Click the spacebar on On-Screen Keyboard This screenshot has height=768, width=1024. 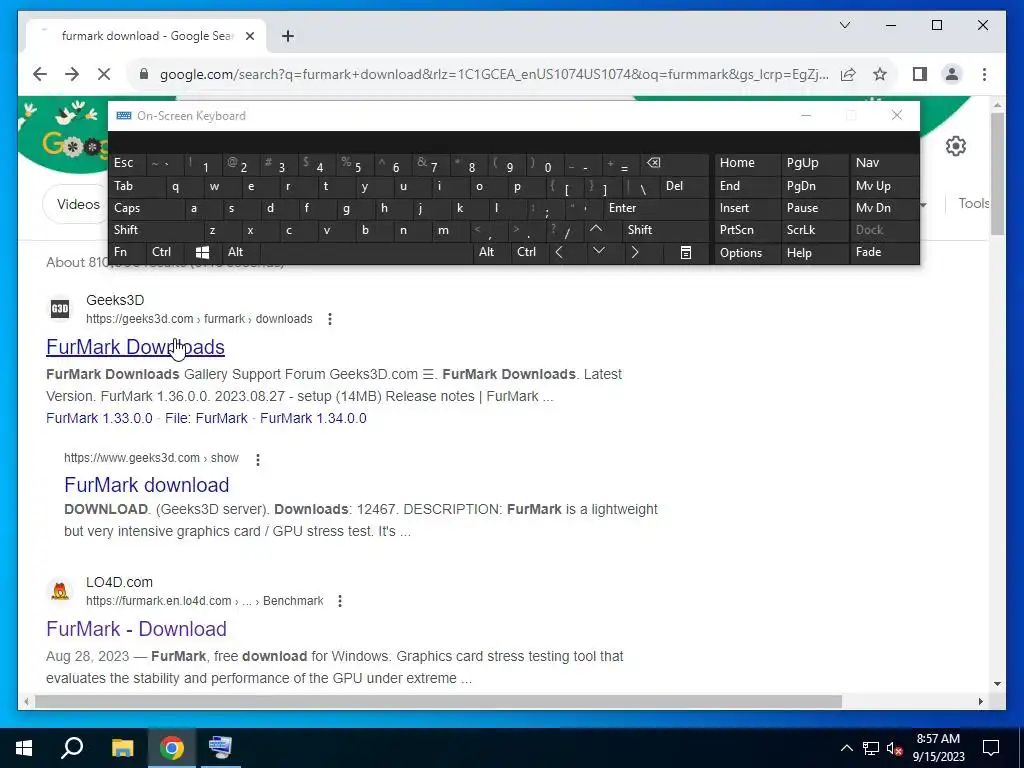click(366, 252)
